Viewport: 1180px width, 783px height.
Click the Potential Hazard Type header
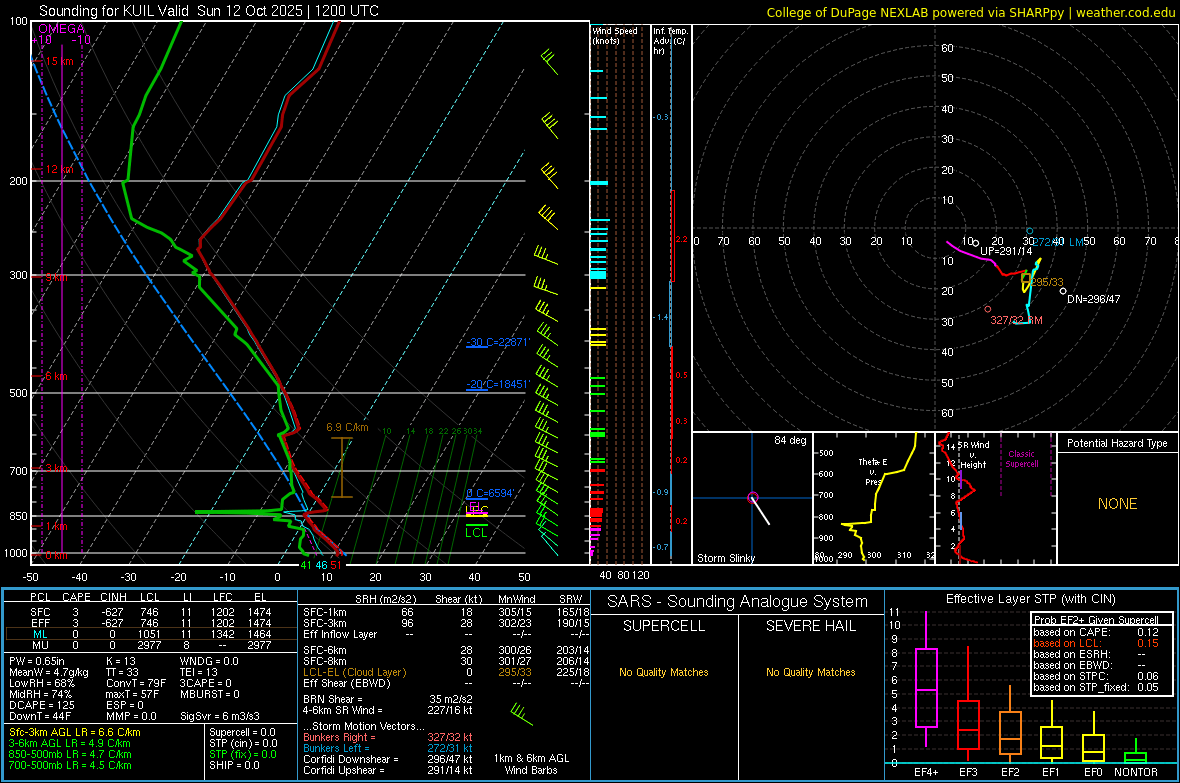(1117, 443)
